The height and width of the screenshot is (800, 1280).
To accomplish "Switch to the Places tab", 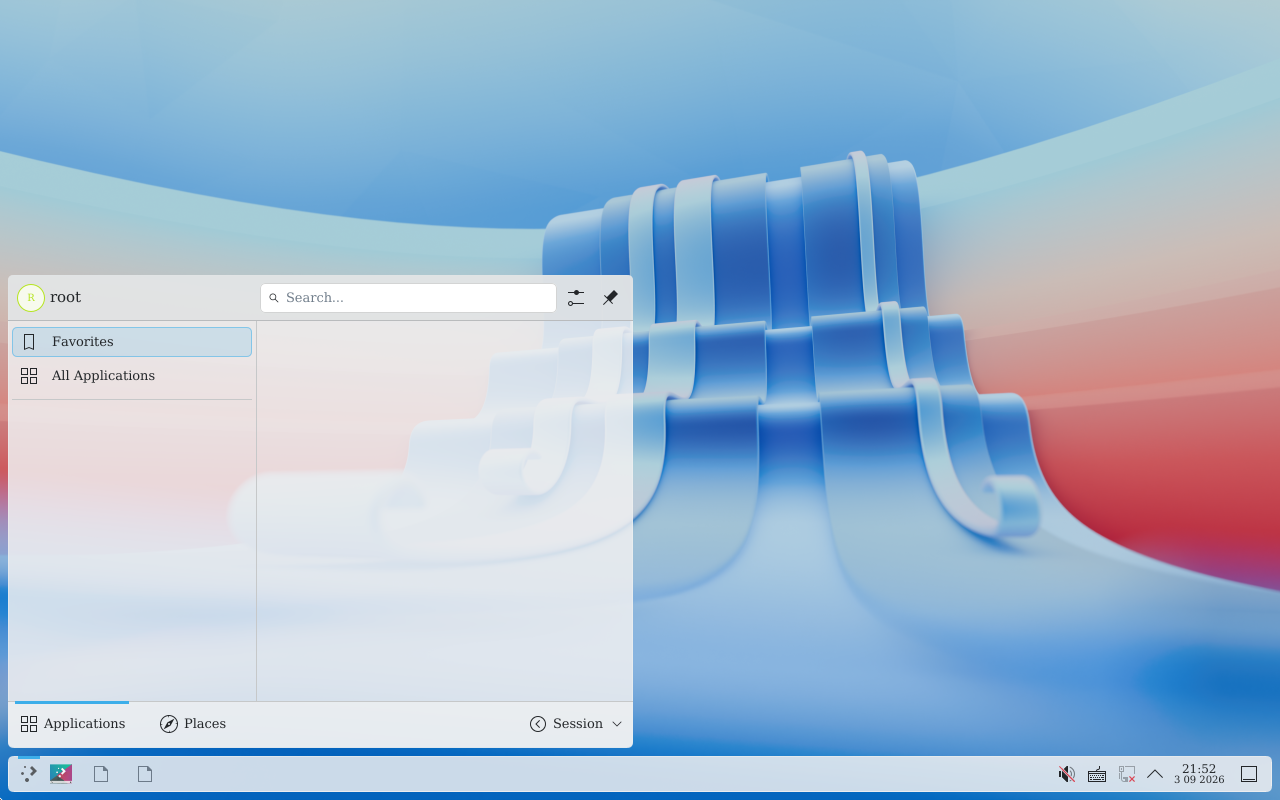I will click(x=193, y=724).
